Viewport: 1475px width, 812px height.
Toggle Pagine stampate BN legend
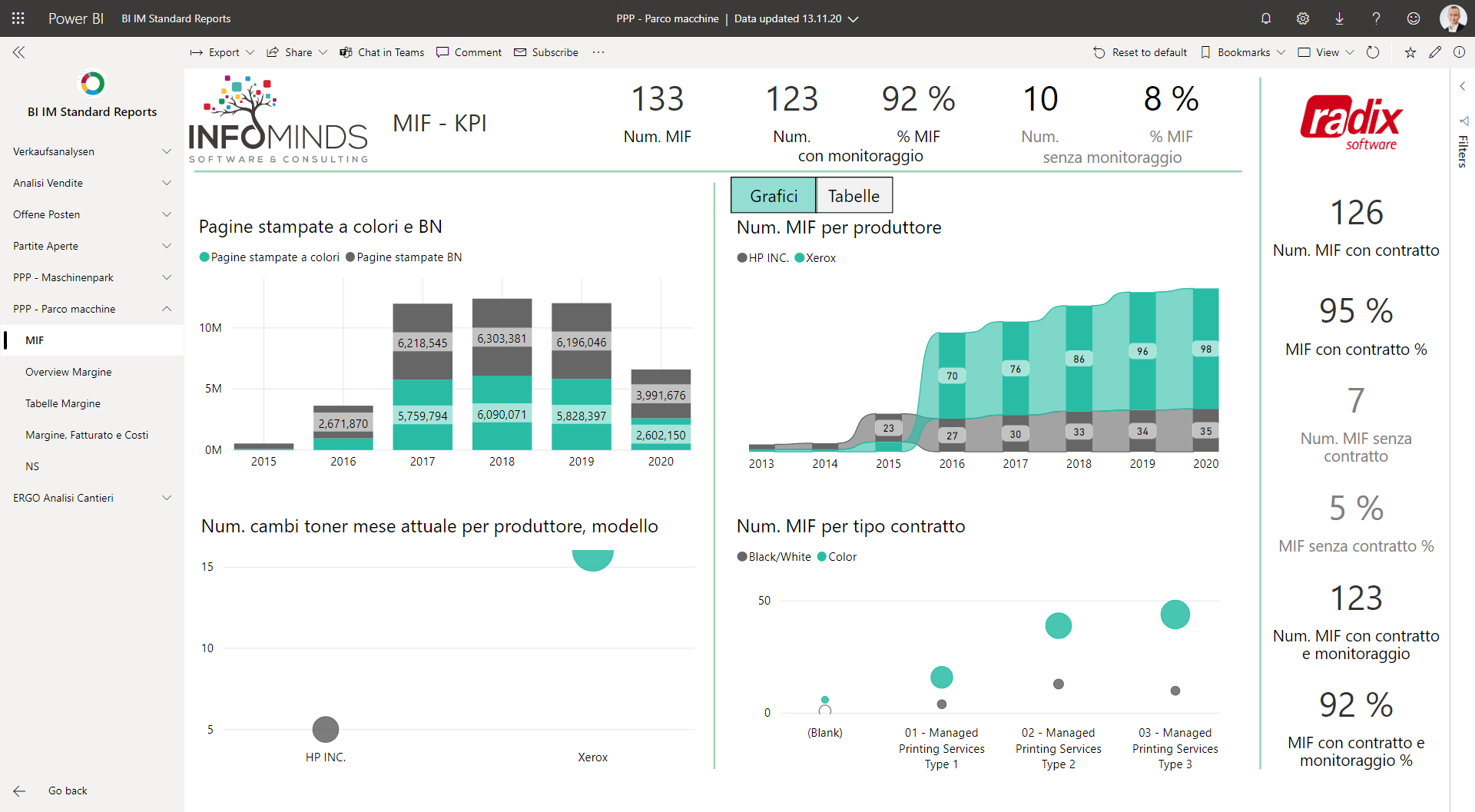(403, 257)
